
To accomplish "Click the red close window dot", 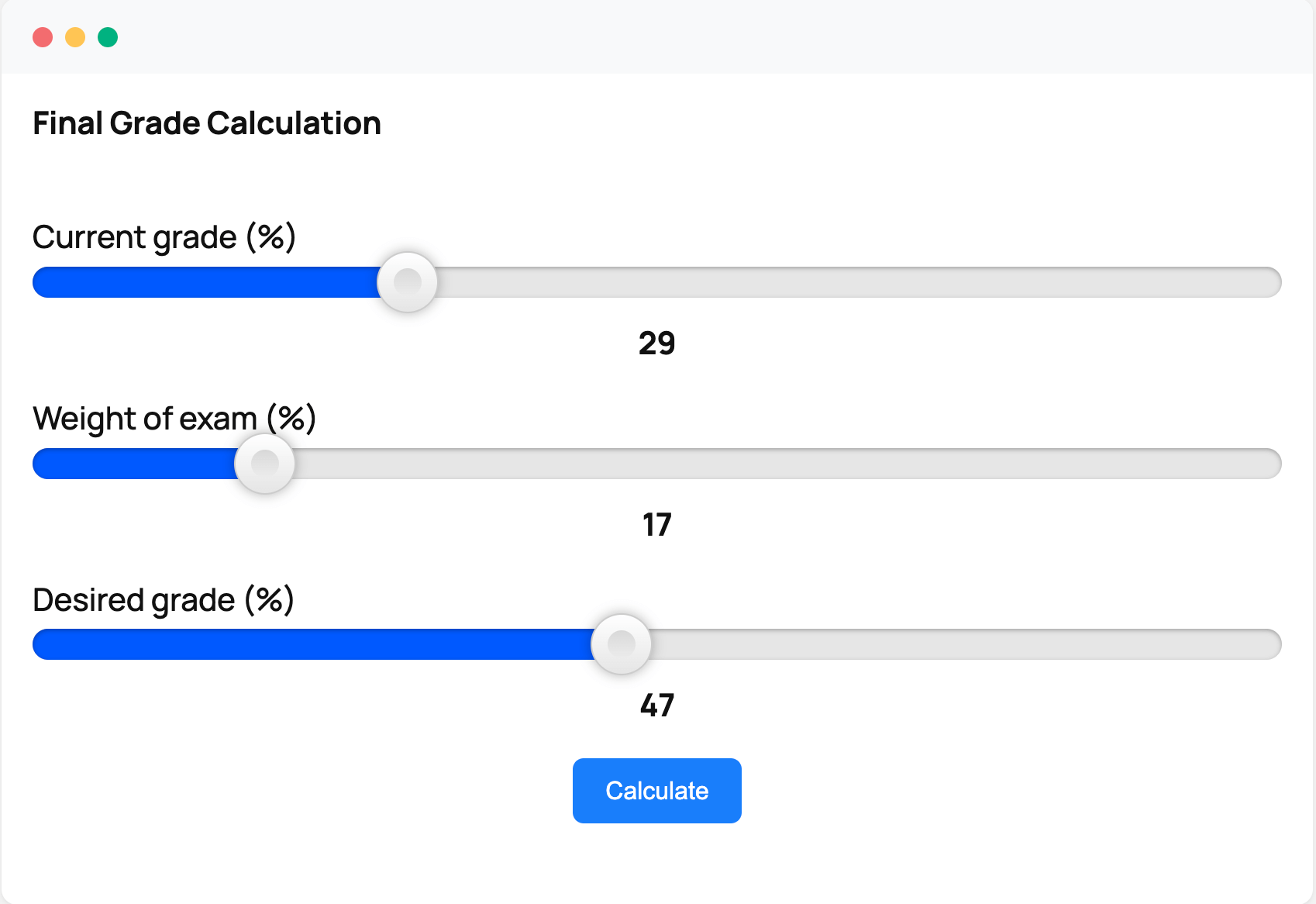I will pyautogui.click(x=43, y=37).
